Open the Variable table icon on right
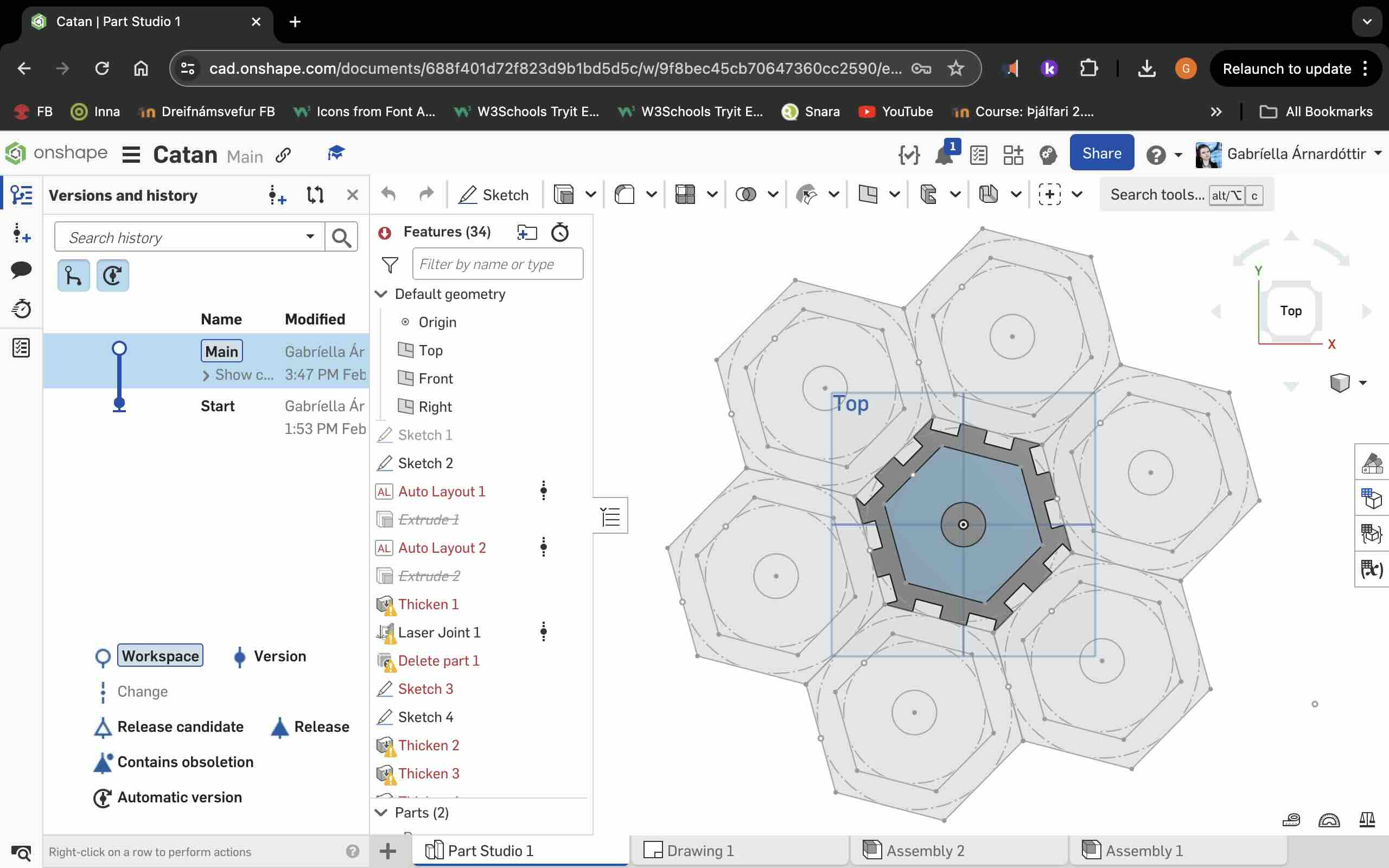1389x868 pixels. click(1372, 570)
